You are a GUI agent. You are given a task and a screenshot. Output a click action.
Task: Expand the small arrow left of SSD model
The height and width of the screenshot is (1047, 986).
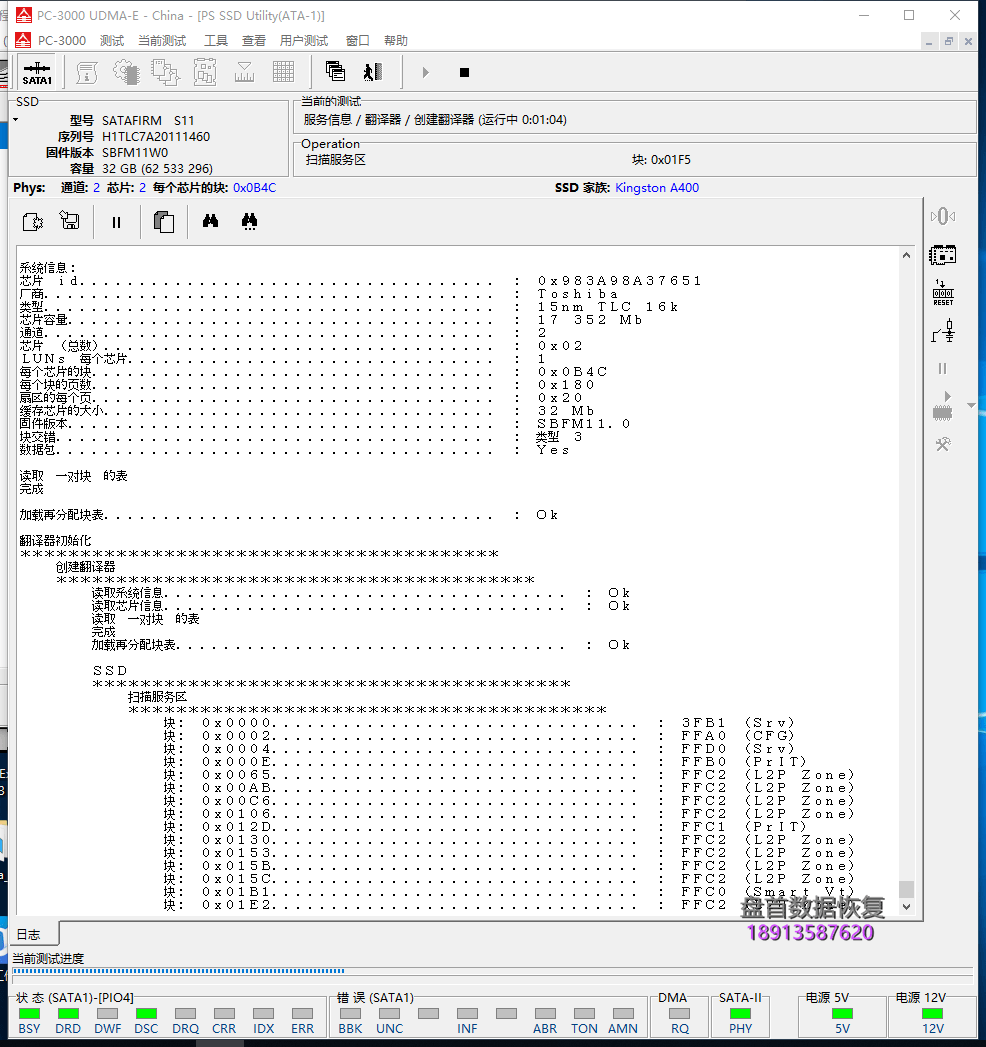pos(15,120)
